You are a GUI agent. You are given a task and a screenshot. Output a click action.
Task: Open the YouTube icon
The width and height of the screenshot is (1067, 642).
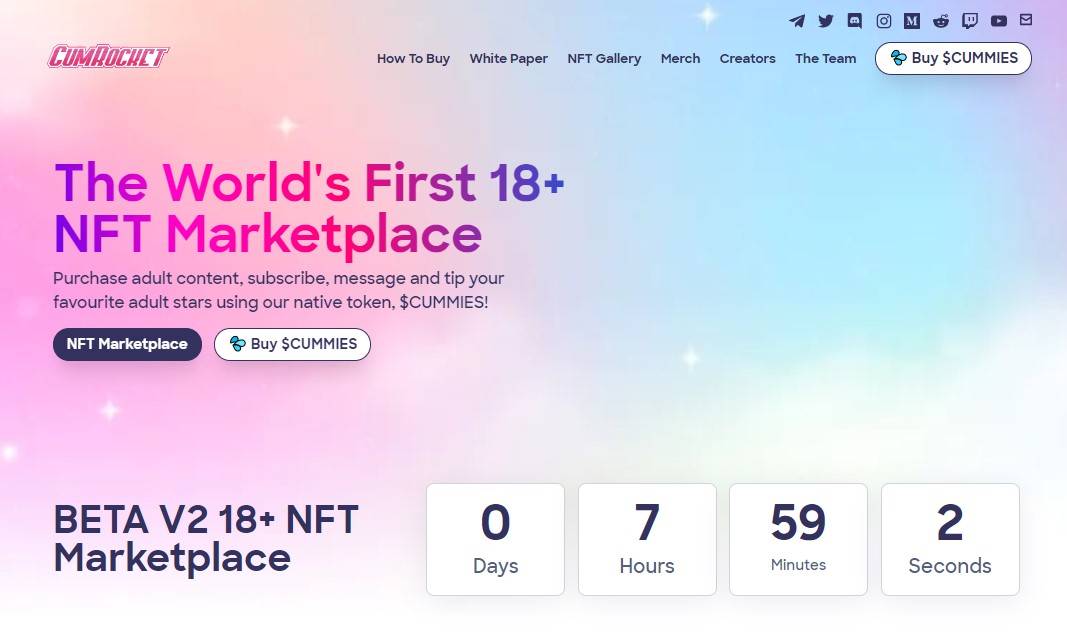[999, 21]
